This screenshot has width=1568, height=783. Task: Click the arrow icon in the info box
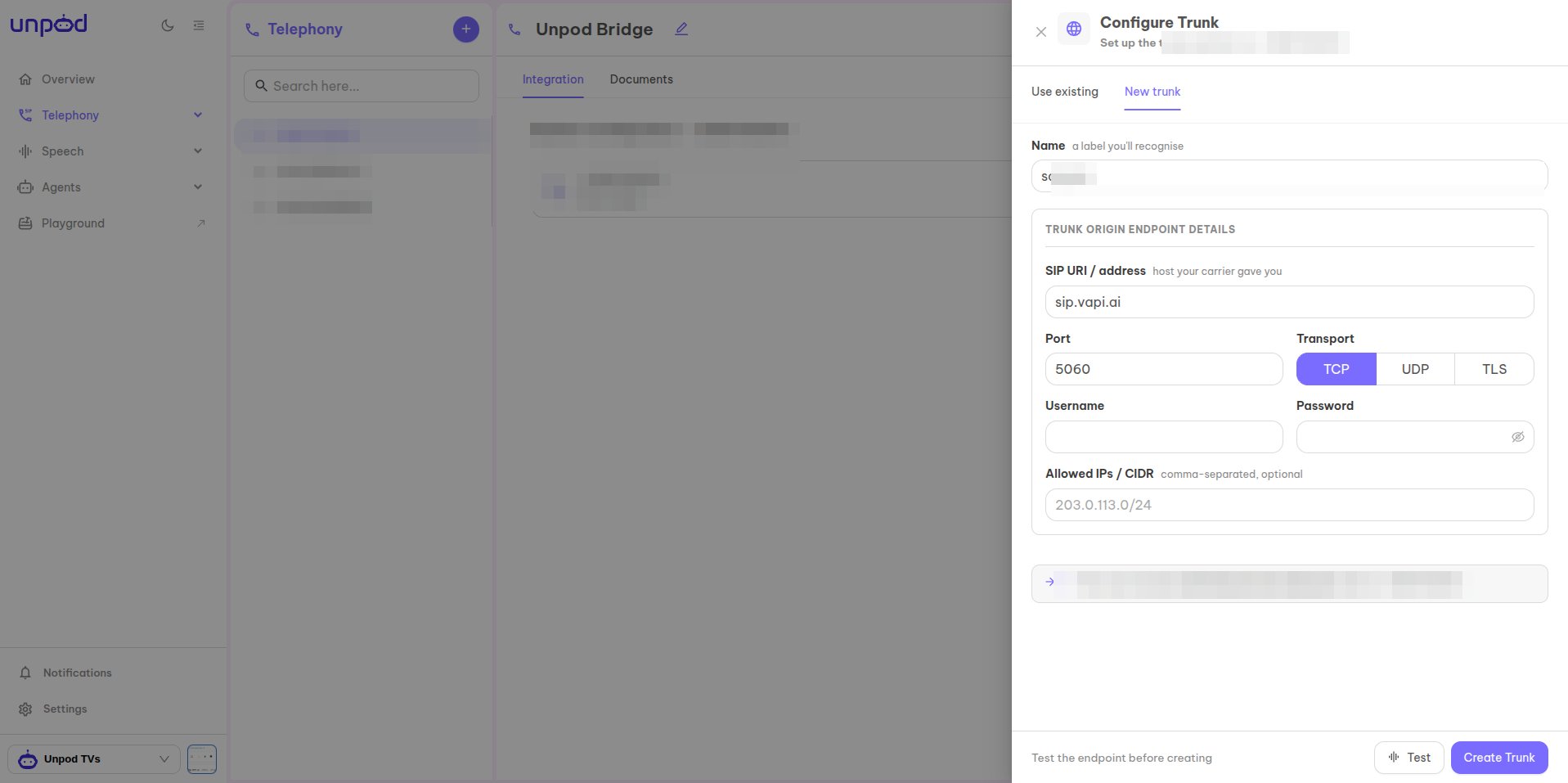(1050, 582)
